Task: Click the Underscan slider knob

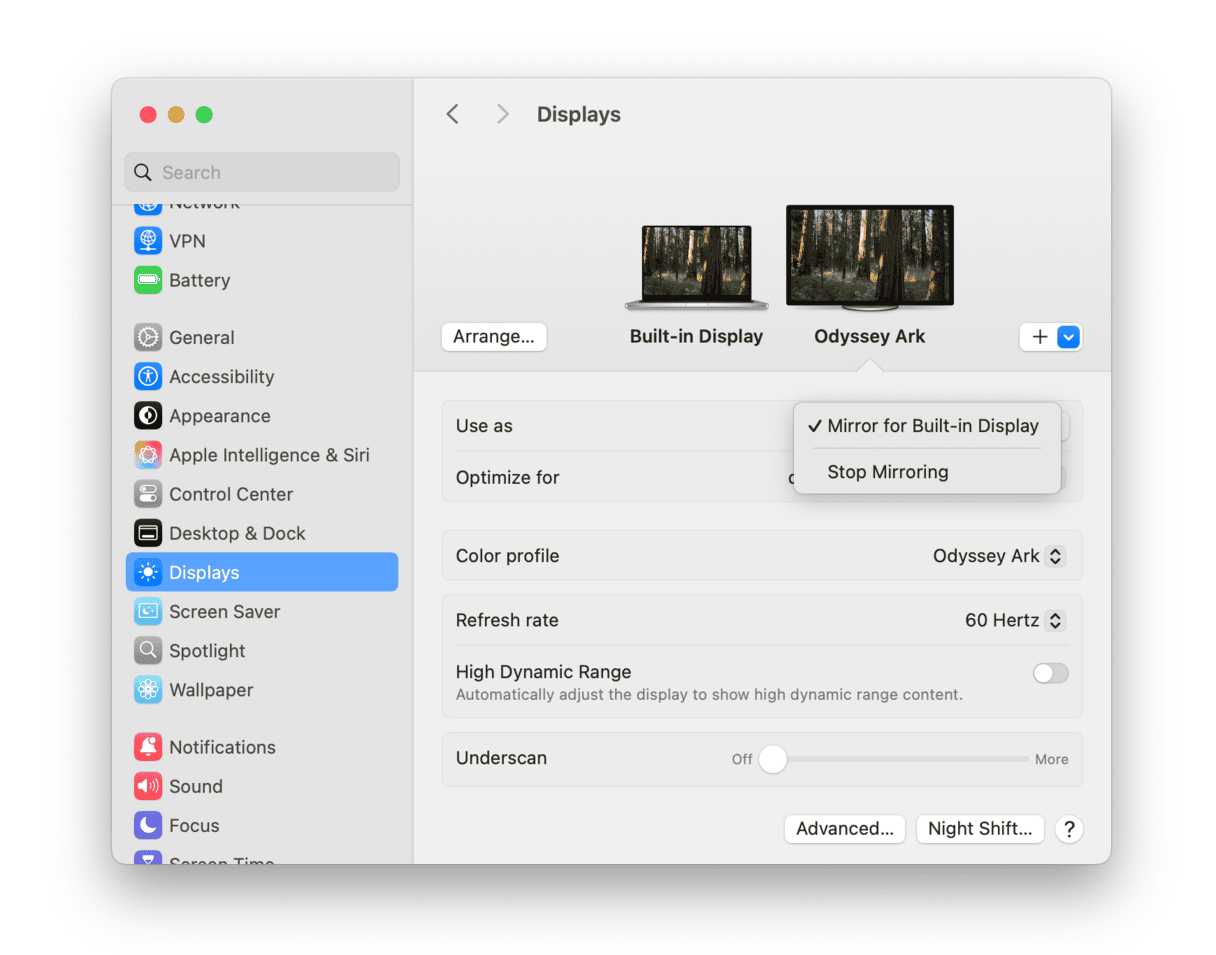Action: coord(772,759)
